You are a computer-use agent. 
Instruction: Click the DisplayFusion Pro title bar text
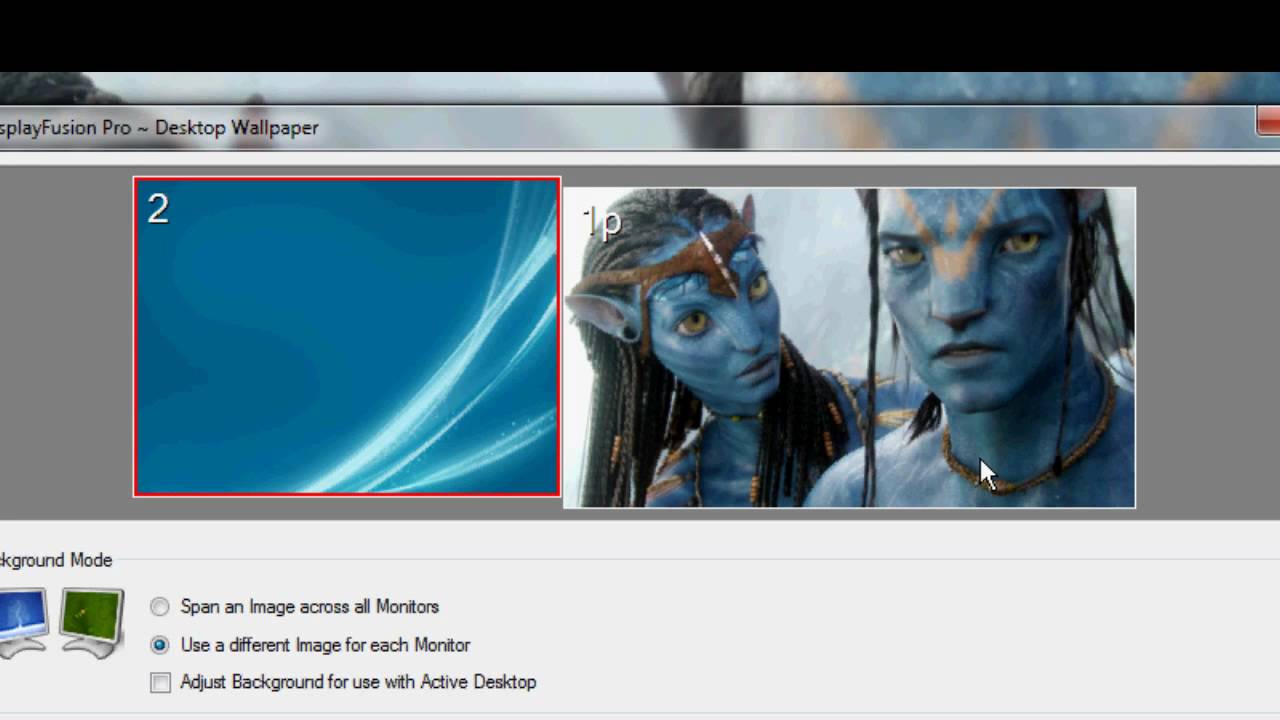tap(160, 128)
